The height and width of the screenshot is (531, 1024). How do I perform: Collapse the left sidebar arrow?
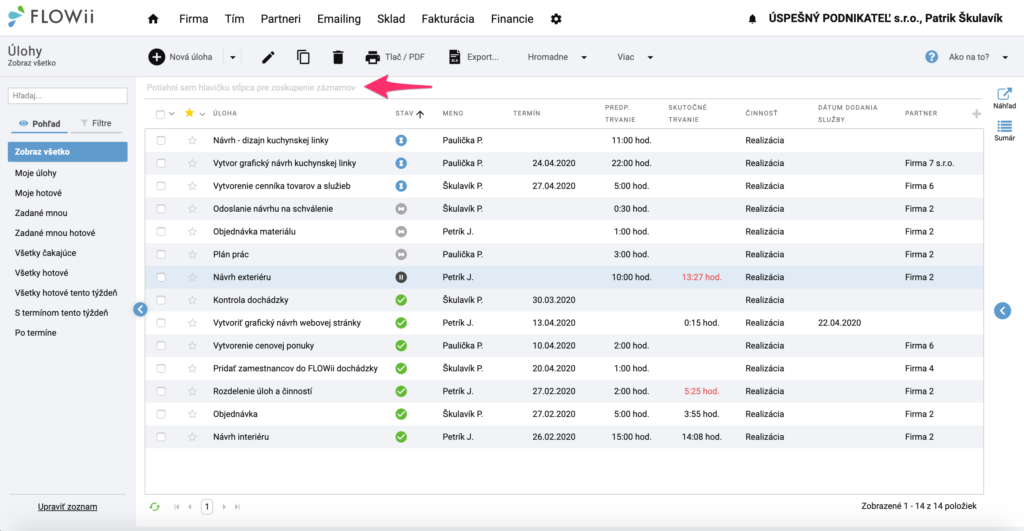pos(140,310)
